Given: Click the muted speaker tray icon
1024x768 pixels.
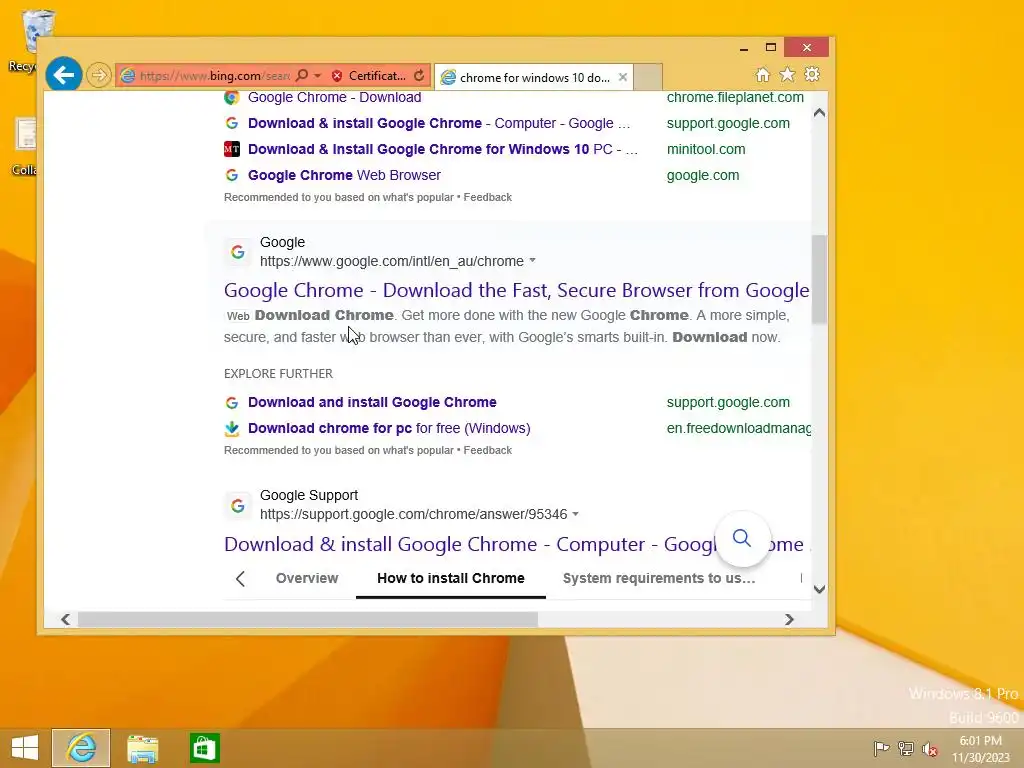Looking at the screenshot, I should point(930,749).
